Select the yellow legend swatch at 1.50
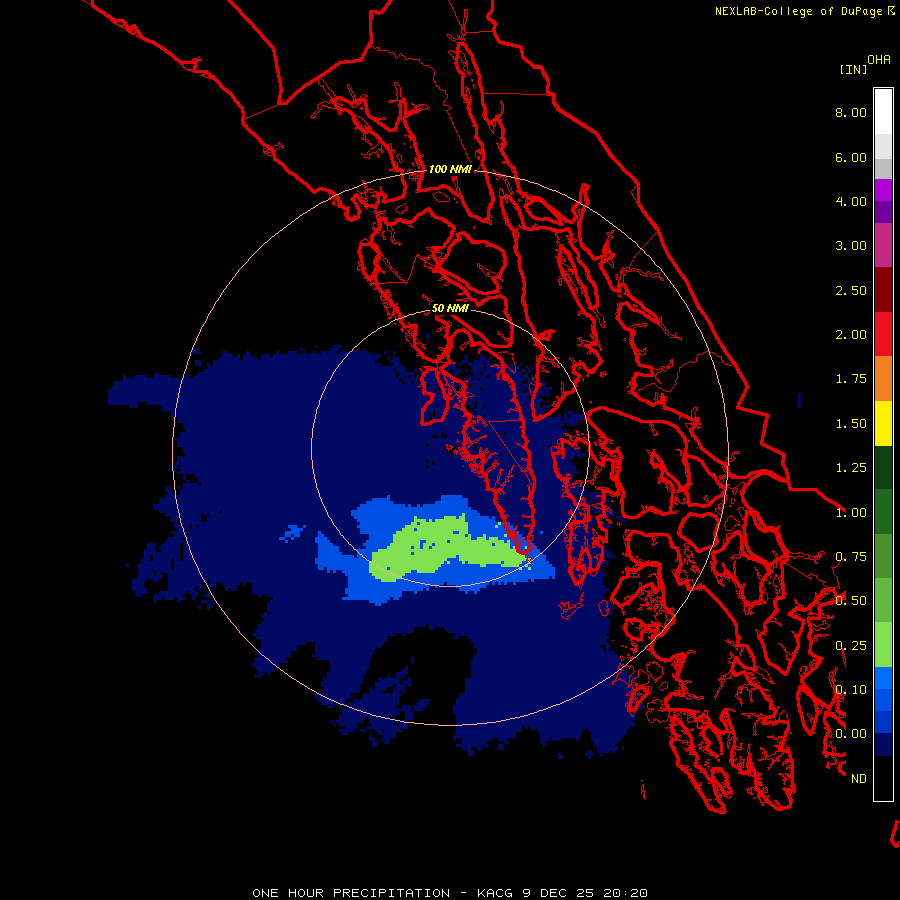The width and height of the screenshot is (900, 900). coord(883,423)
